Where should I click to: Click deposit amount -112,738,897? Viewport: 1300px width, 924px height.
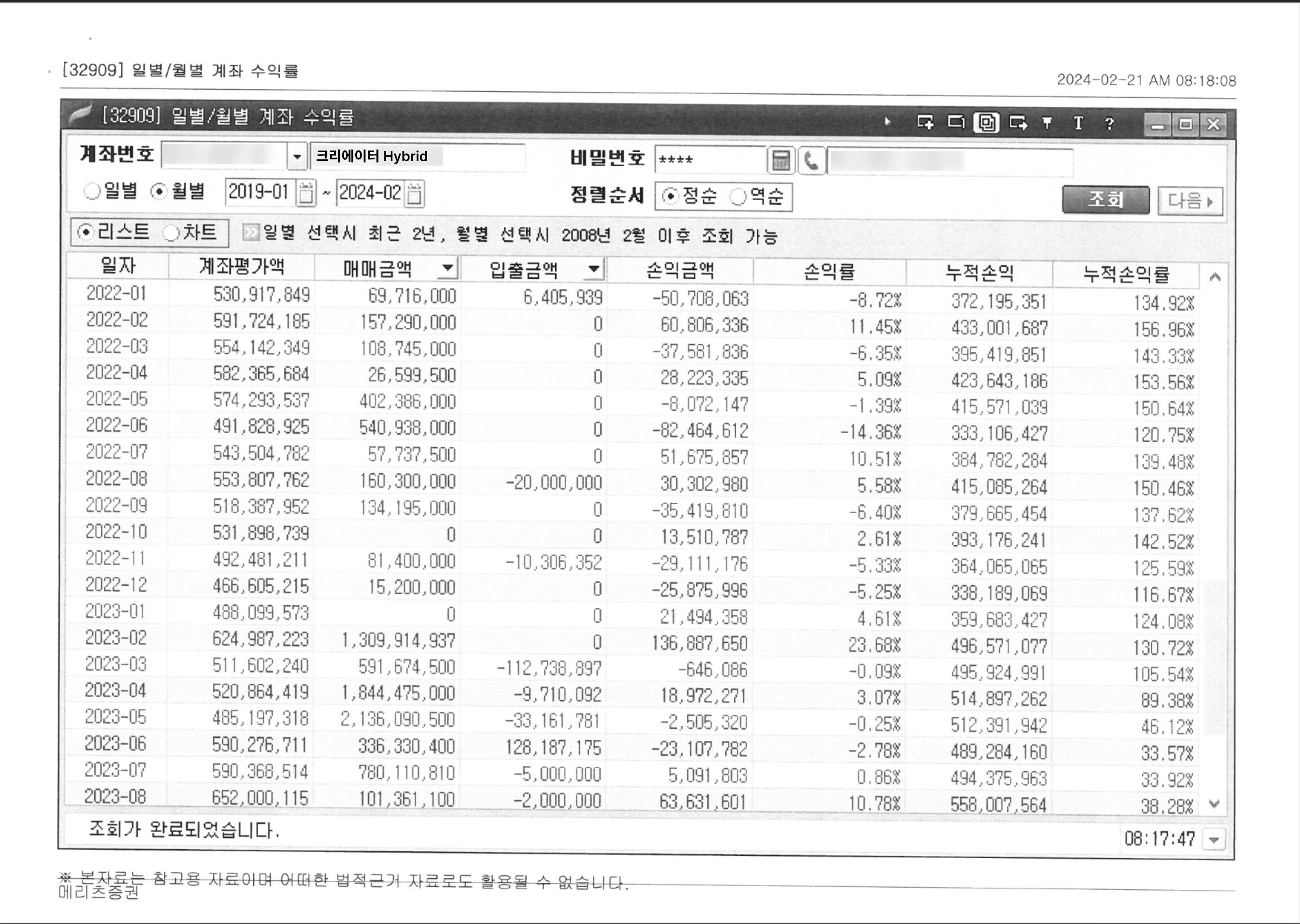click(x=549, y=668)
